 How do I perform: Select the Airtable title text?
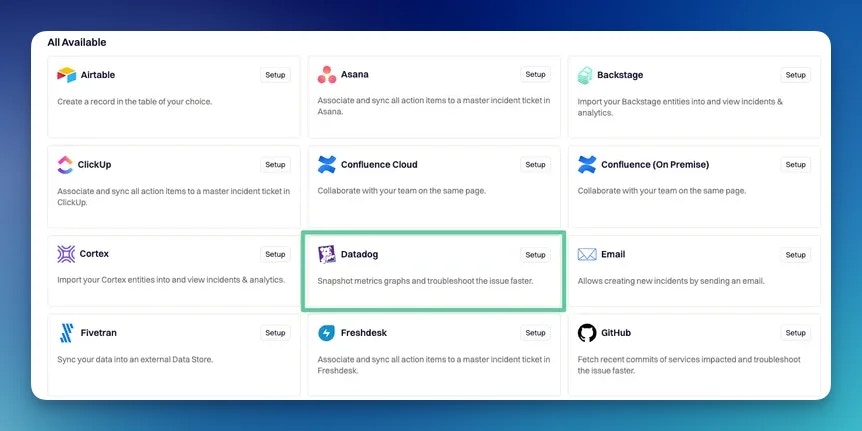point(98,75)
